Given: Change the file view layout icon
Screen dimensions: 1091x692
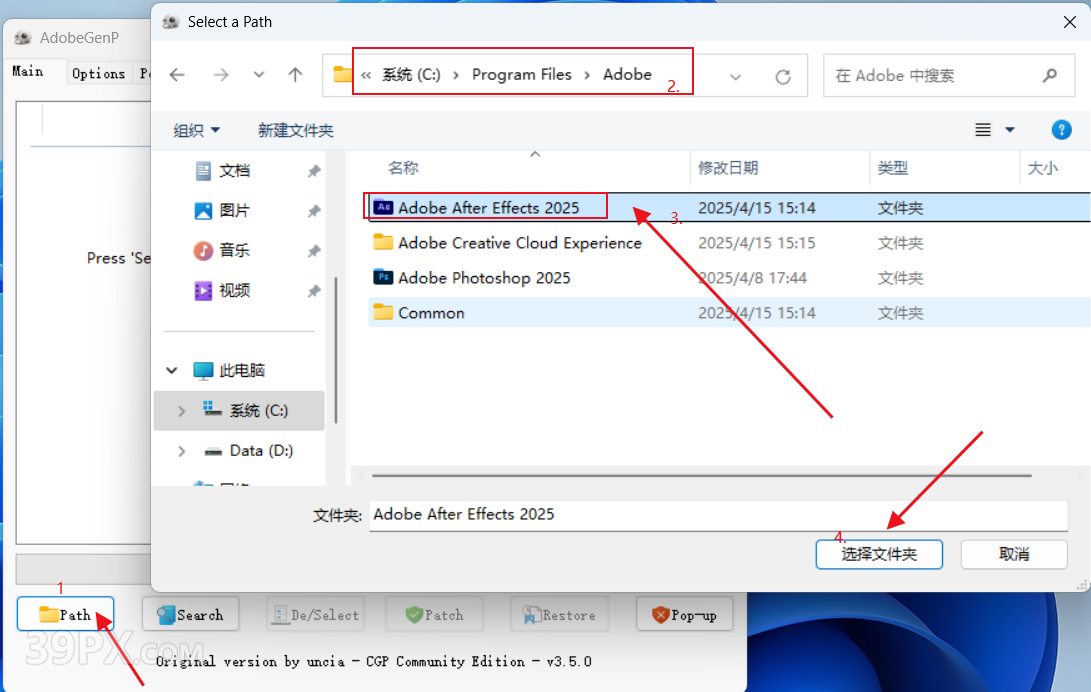Looking at the screenshot, I should [982, 130].
